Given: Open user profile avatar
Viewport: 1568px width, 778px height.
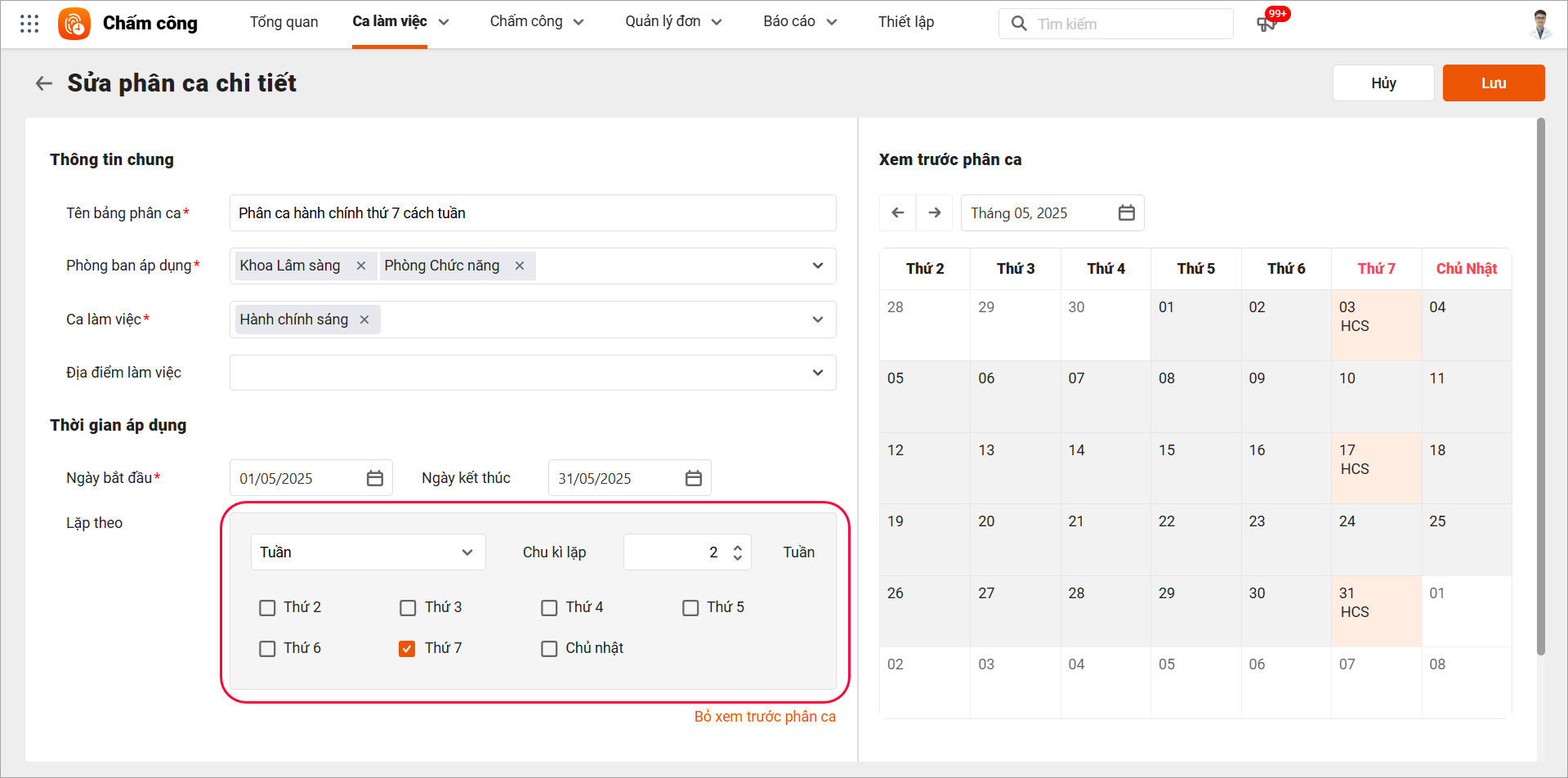Looking at the screenshot, I should tap(1540, 24).
